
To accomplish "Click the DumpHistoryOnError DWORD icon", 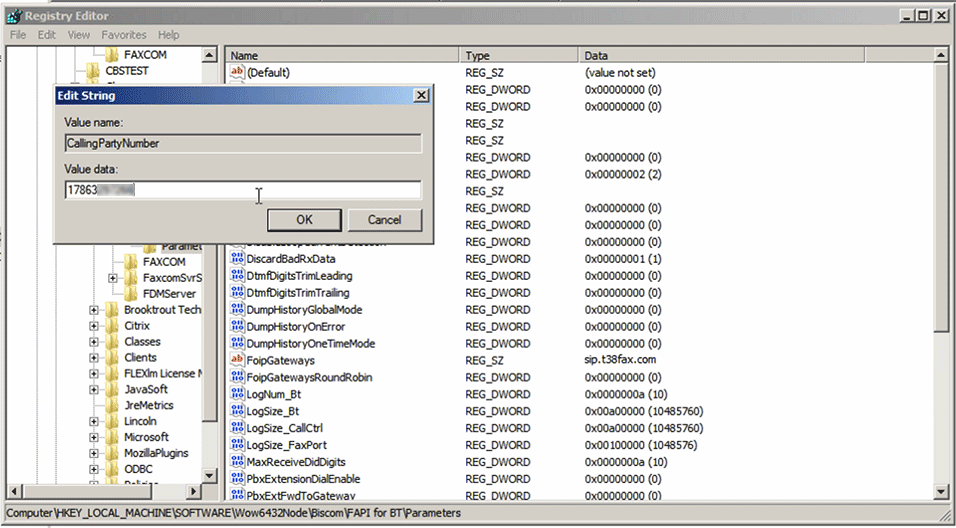I will [237, 326].
